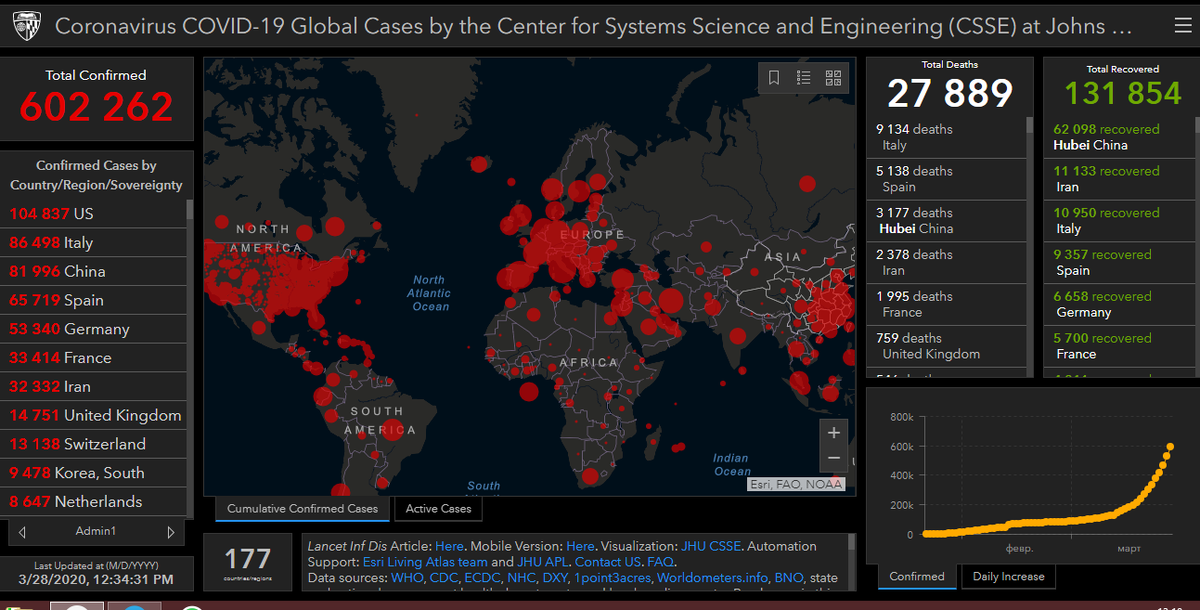This screenshot has width=1200, height=610.
Task: Click the Johns Hopkins shield logo
Action: tap(27, 25)
